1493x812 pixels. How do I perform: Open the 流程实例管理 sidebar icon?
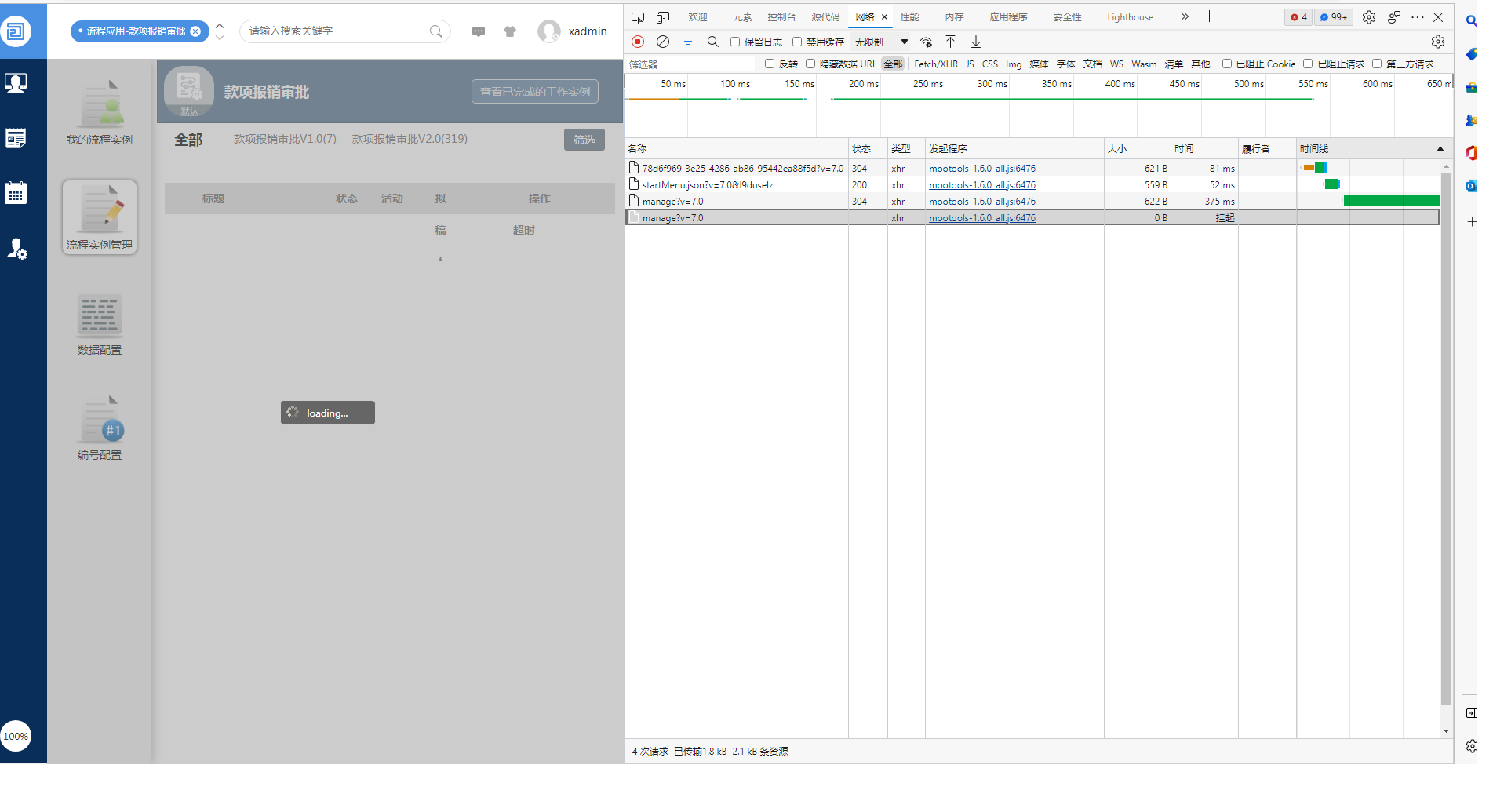pos(100,217)
